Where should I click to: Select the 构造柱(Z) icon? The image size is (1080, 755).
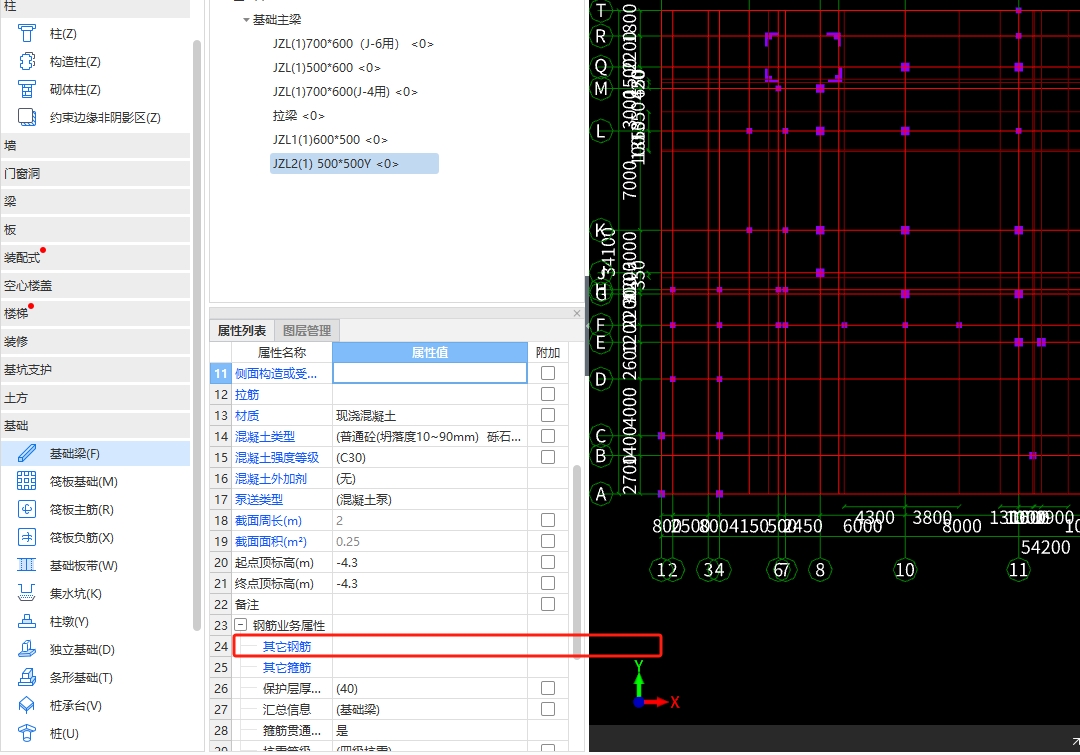(x=26, y=61)
